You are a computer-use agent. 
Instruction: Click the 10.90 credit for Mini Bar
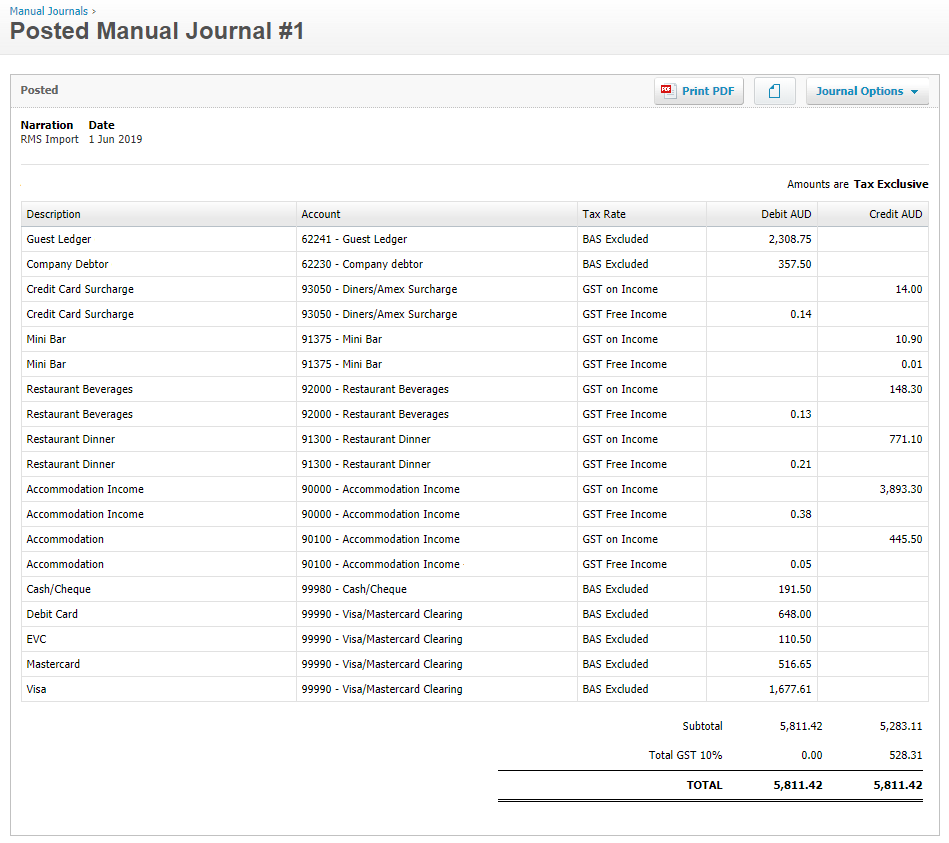tap(908, 339)
